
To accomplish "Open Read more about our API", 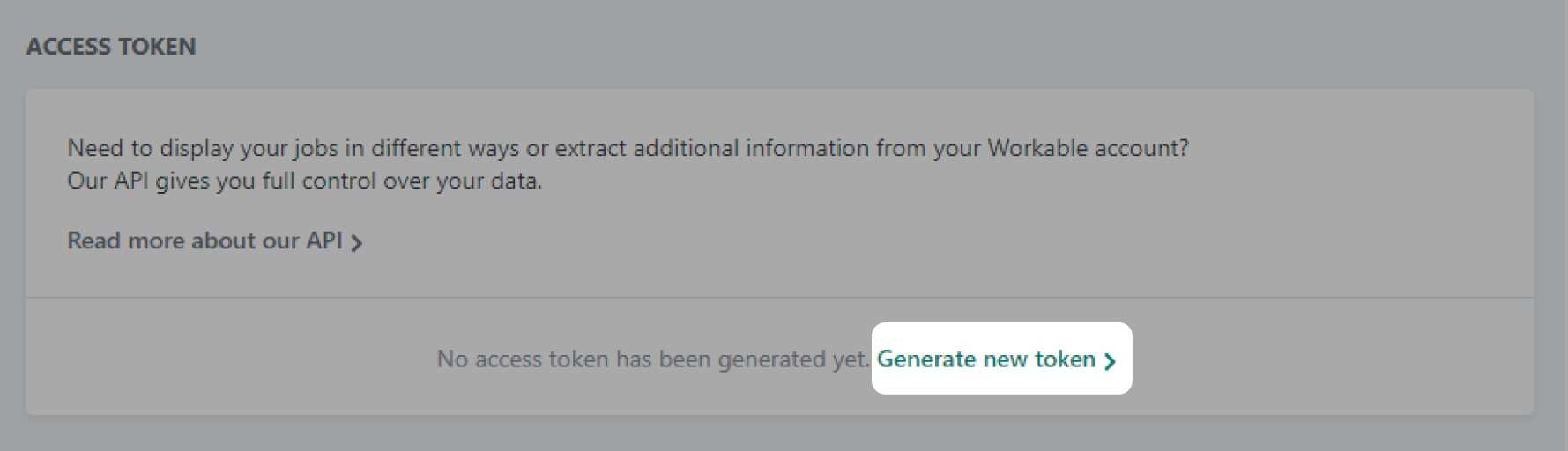I will pyautogui.click(x=204, y=240).
